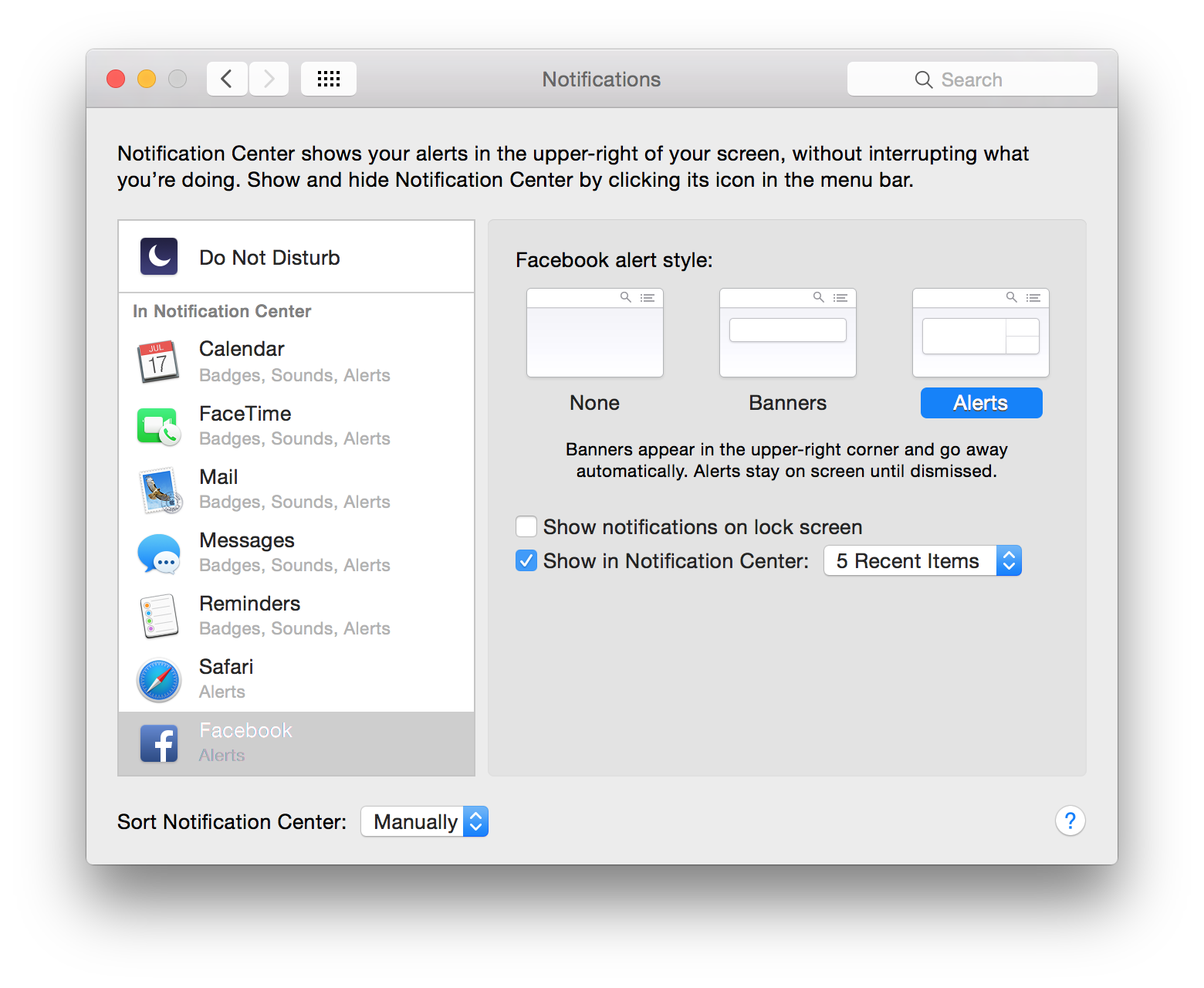Click the Safari compass icon
The height and width of the screenshot is (988, 1204).
(159, 680)
